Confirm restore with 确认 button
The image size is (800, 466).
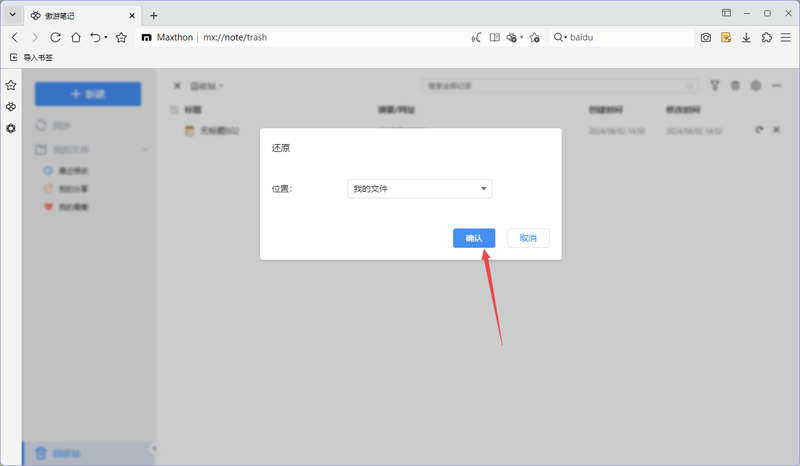click(474, 238)
